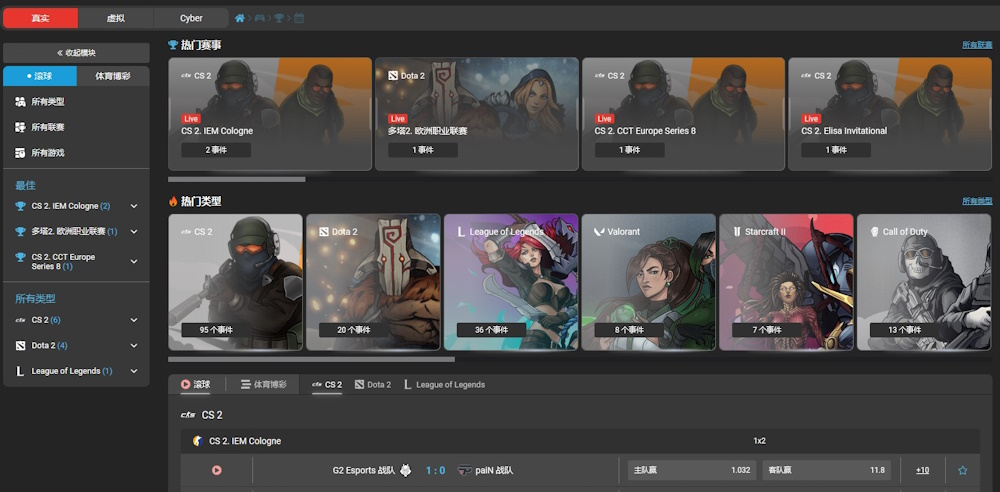Image resolution: width=1000 pixels, height=492 pixels.
Task: Click the calendar icon in the breadcrumb
Action: pyautogui.click(x=299, y=18)
